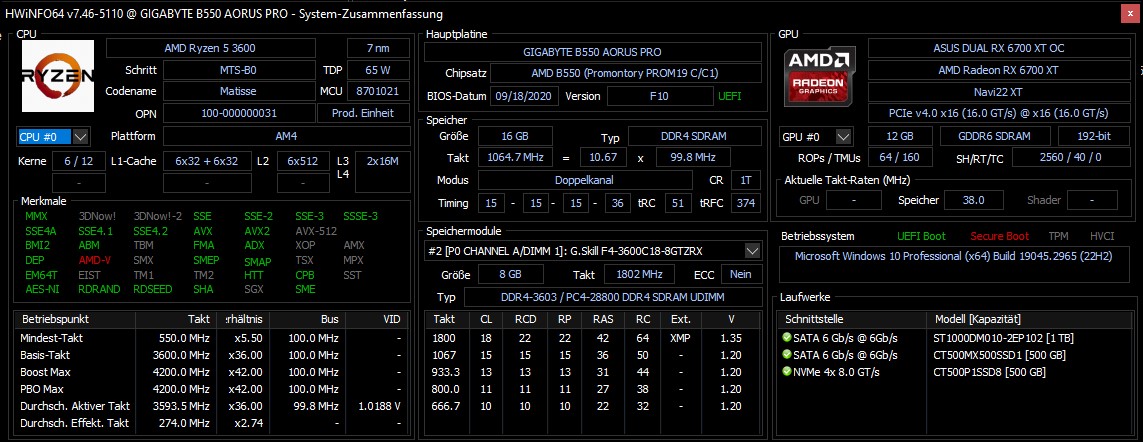Click the Modell [Kapazität] column header
The height and width of the screenshot is (442, 1143).
(x=1029, y=319)
